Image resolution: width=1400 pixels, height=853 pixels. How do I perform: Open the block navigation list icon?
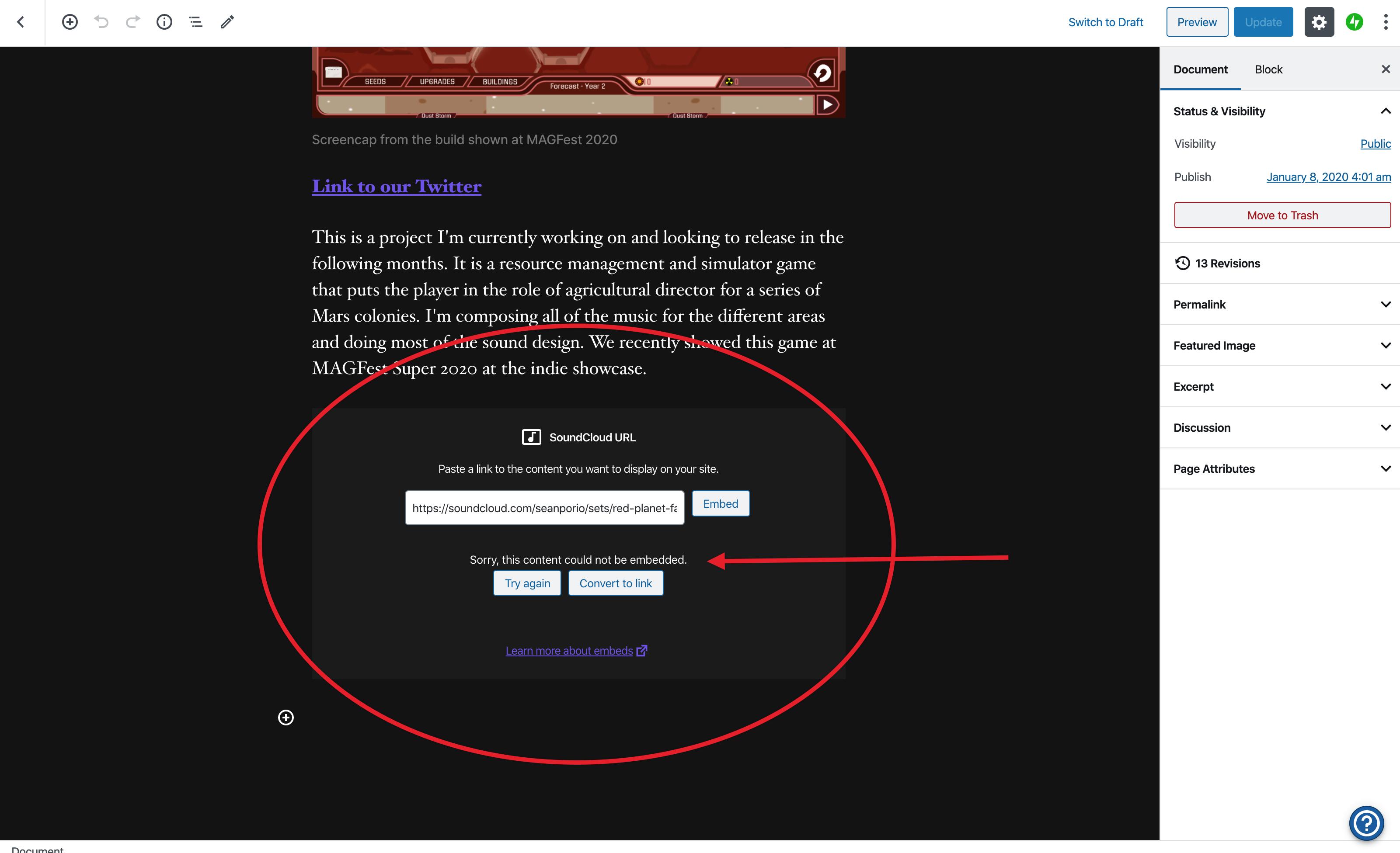pos(195,21)
